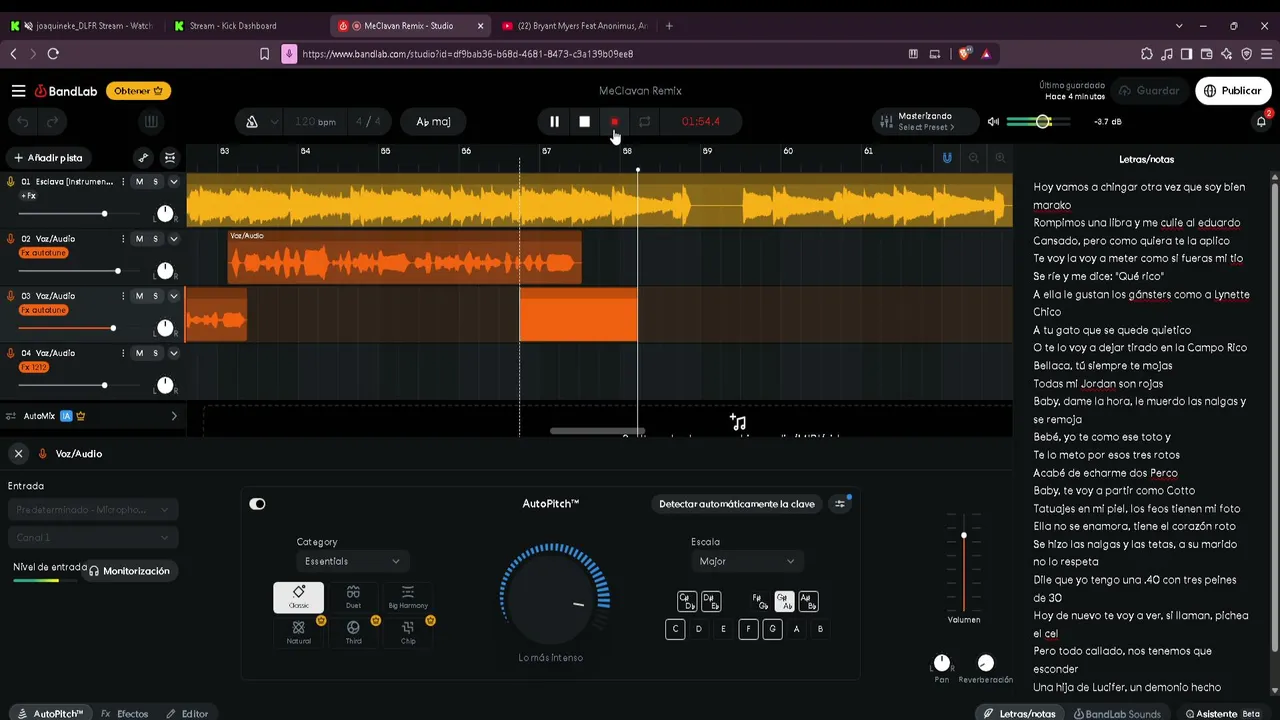Open the browser extensions puzzle icon
Viewport: 1280px width, 720px height.
coord(1146,54)
